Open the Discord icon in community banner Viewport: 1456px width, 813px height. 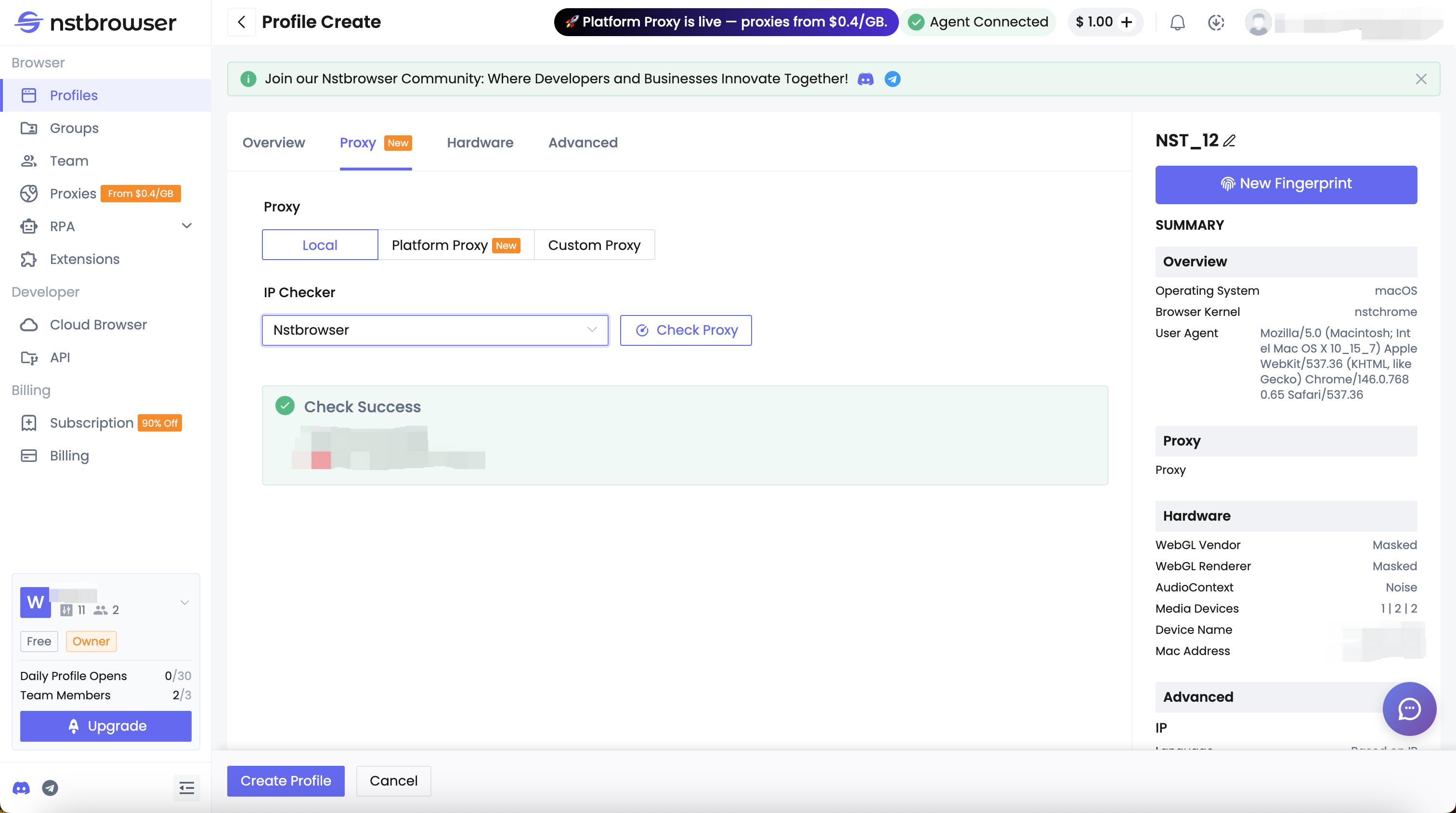pyautogui.click(x=865, y=79)
